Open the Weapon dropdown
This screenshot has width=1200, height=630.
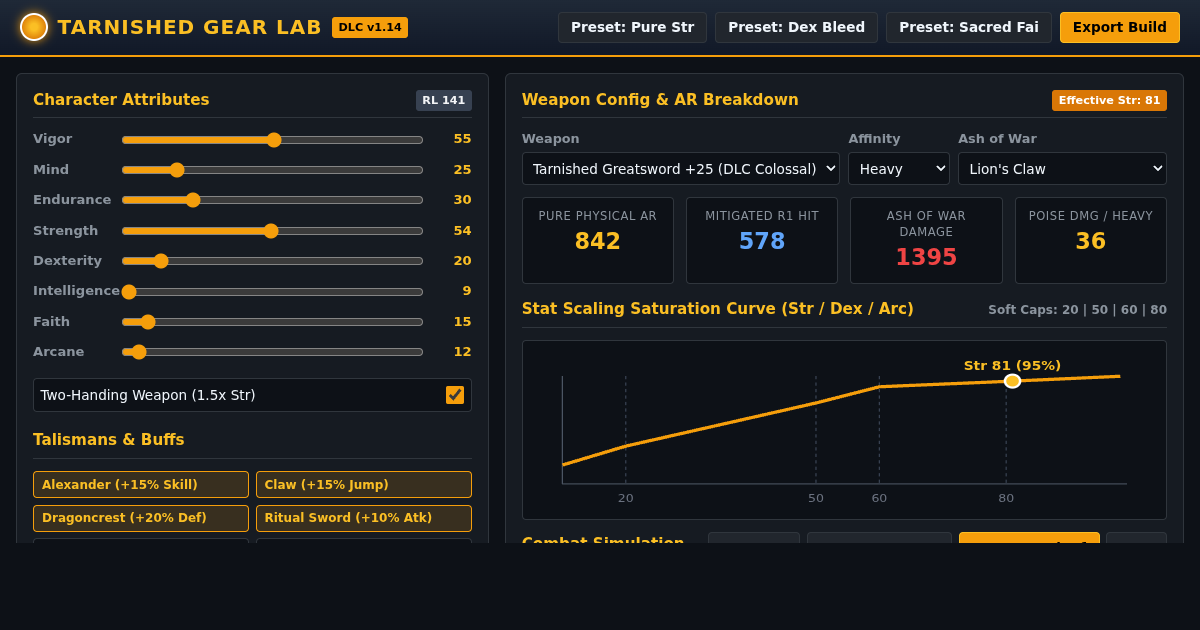coord(681,169)
